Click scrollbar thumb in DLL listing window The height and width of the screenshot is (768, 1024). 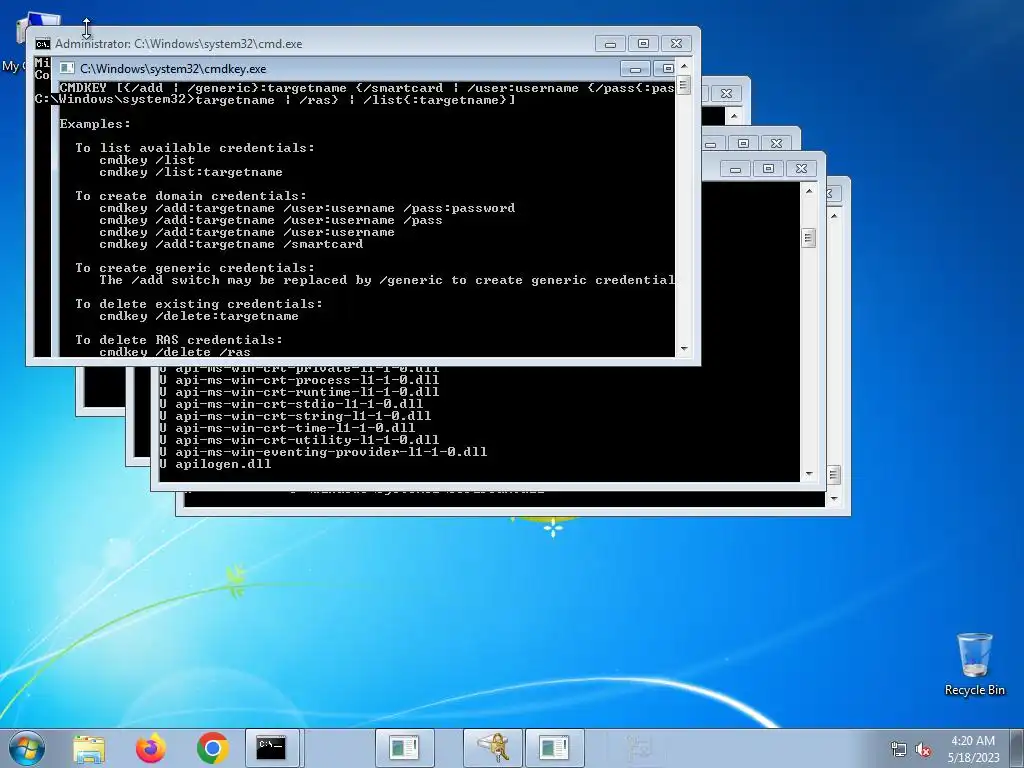(x=808, y=238)
